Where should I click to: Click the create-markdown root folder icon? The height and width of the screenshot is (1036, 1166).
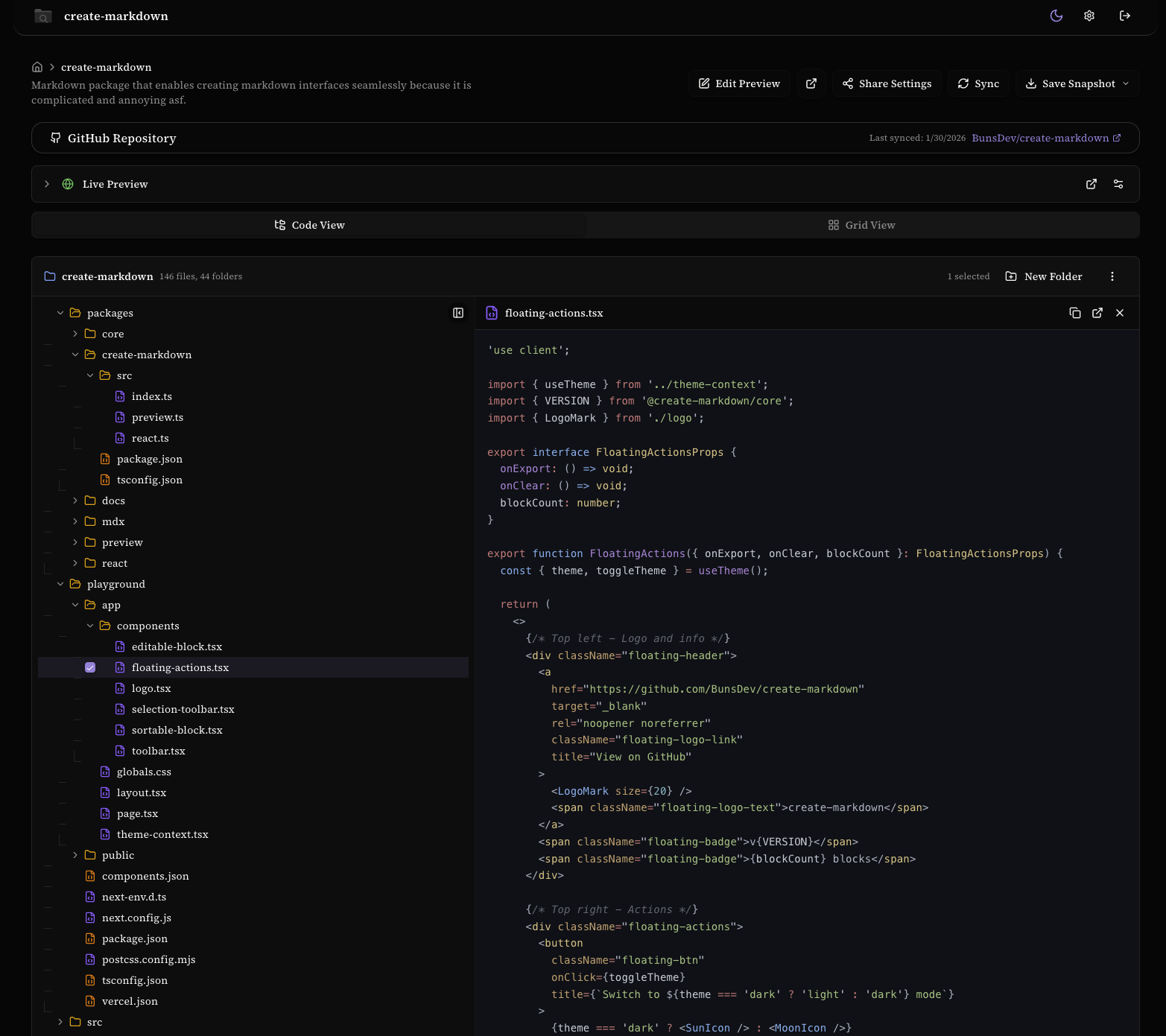(x=50, y=276)
